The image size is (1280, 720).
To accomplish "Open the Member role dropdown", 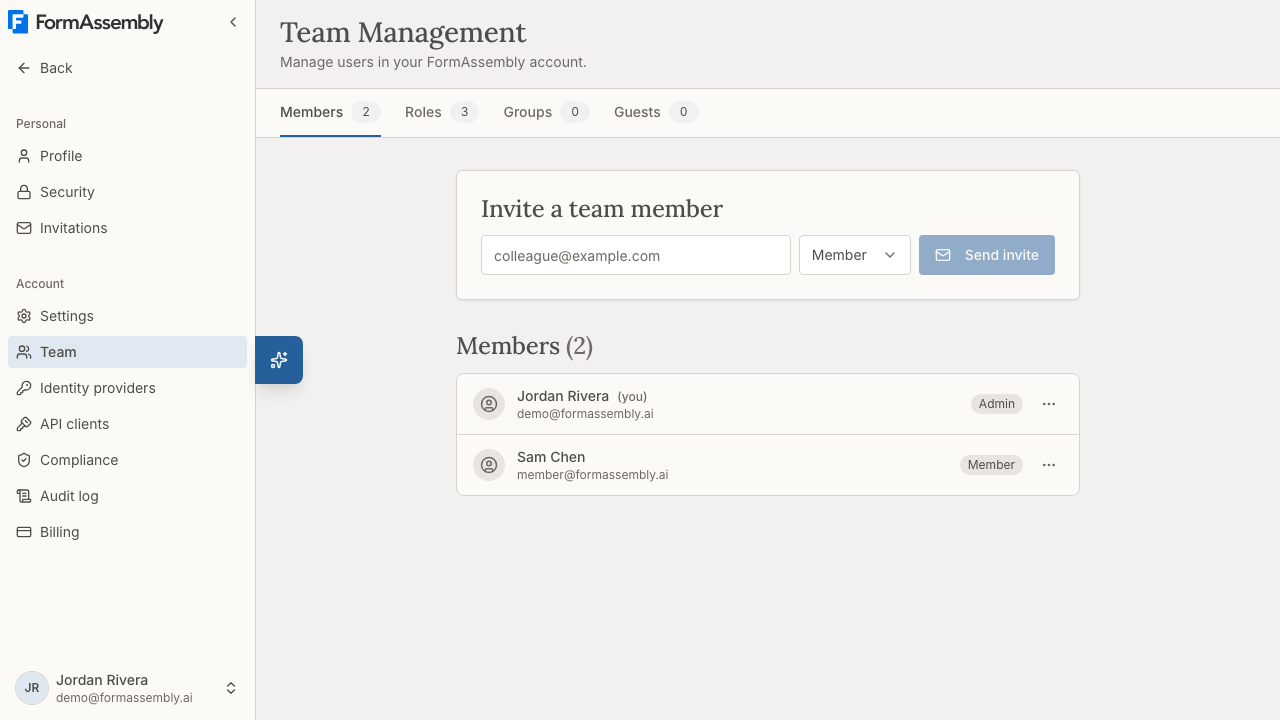I will (855, 255).
